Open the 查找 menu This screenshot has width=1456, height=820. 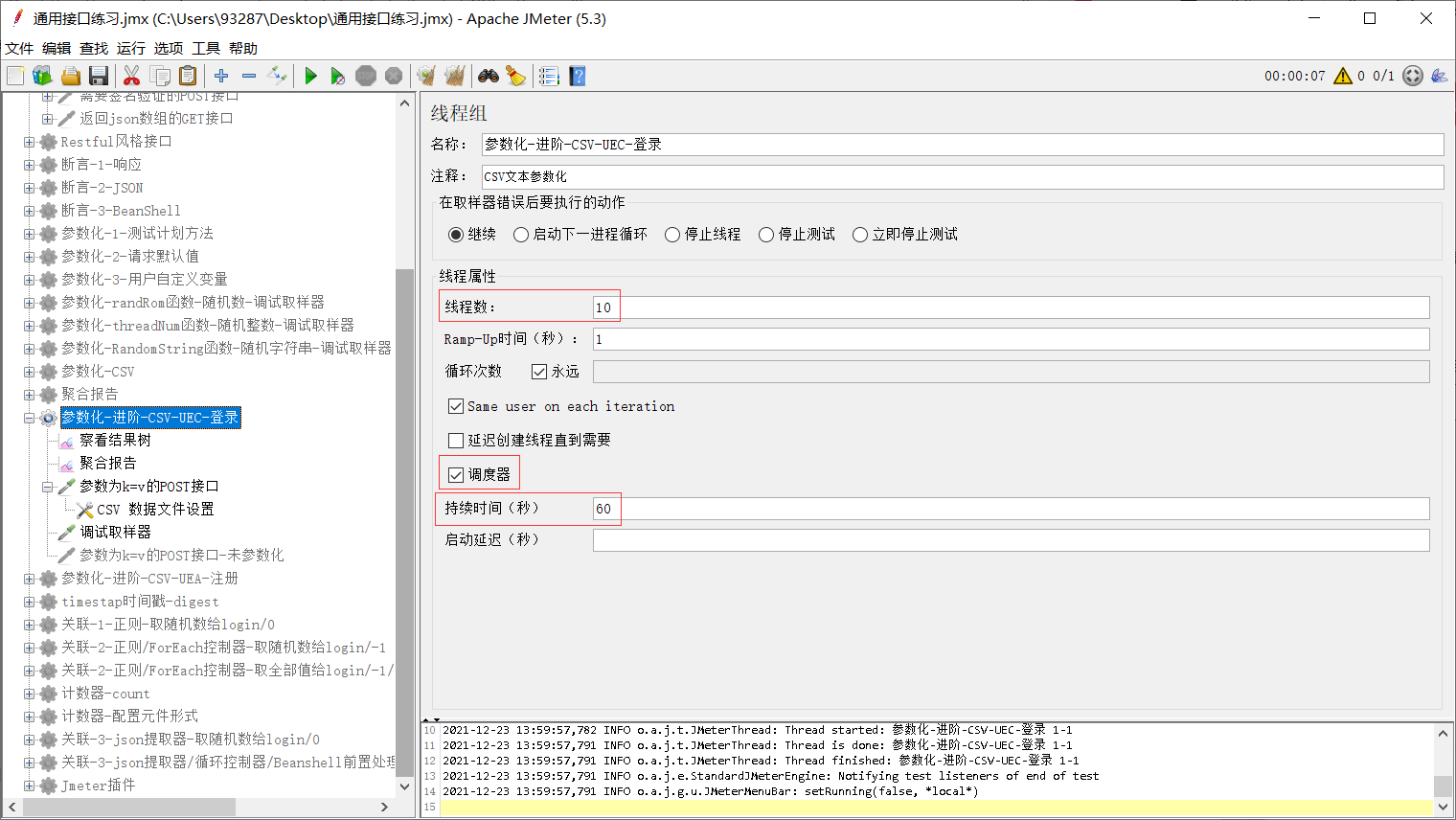pyautogui.click(x=94, y=48)
